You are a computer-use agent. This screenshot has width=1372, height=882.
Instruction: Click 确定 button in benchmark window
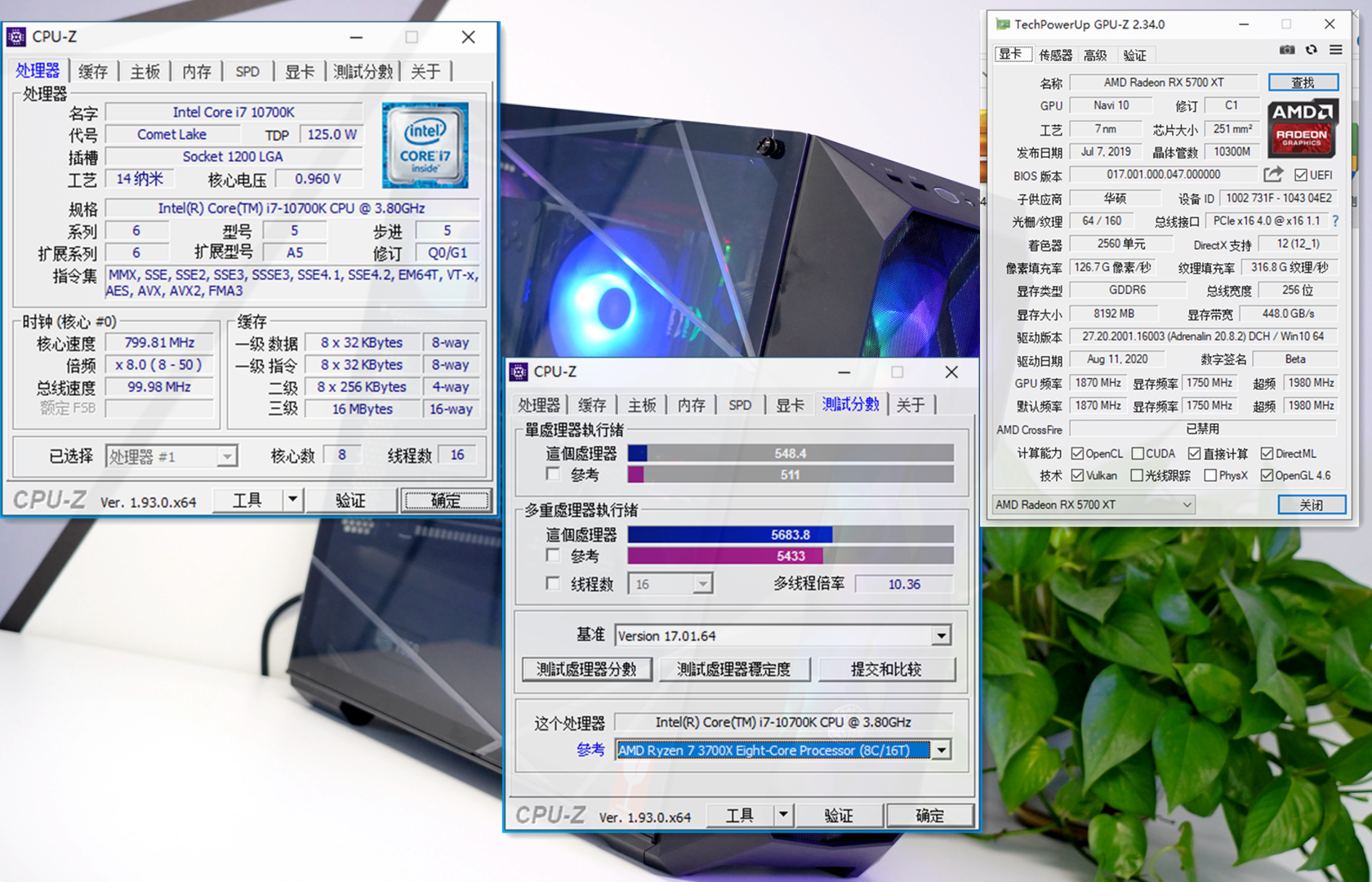pos(929,815)
